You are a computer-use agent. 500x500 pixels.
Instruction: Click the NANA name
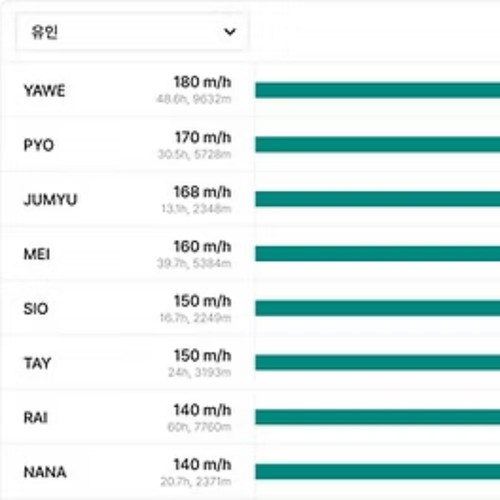click(x=45, y=472)
